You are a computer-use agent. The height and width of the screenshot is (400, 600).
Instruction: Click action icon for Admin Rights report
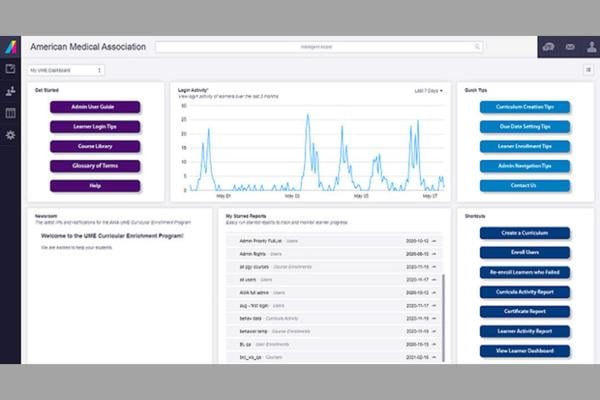(x=434, y=254)
